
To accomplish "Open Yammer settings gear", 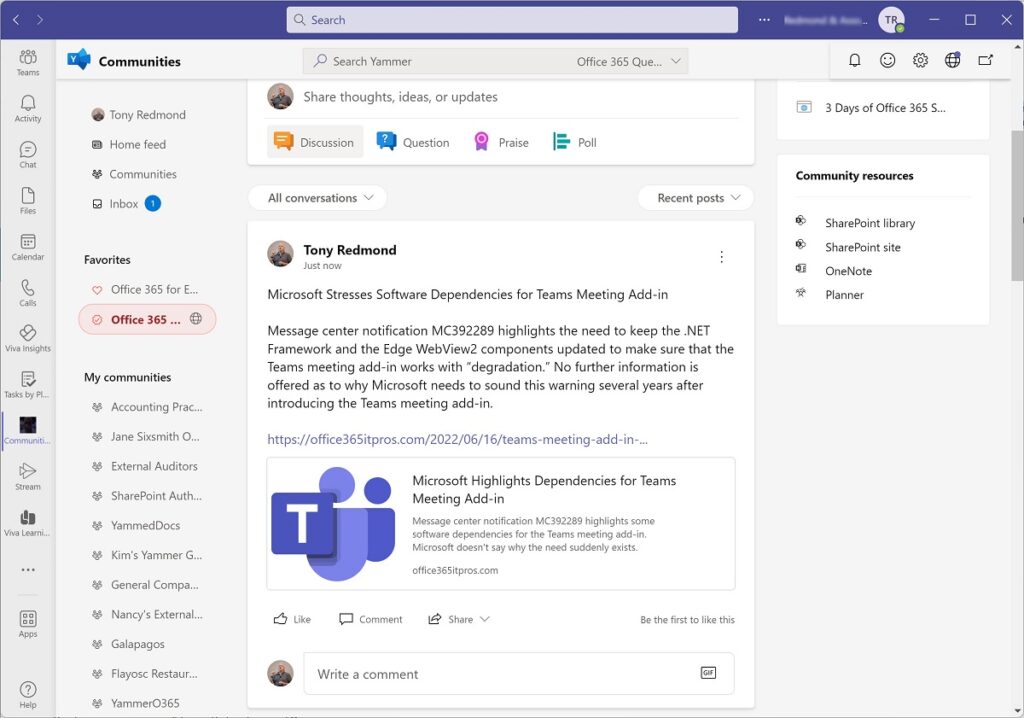I will (920, 61).
